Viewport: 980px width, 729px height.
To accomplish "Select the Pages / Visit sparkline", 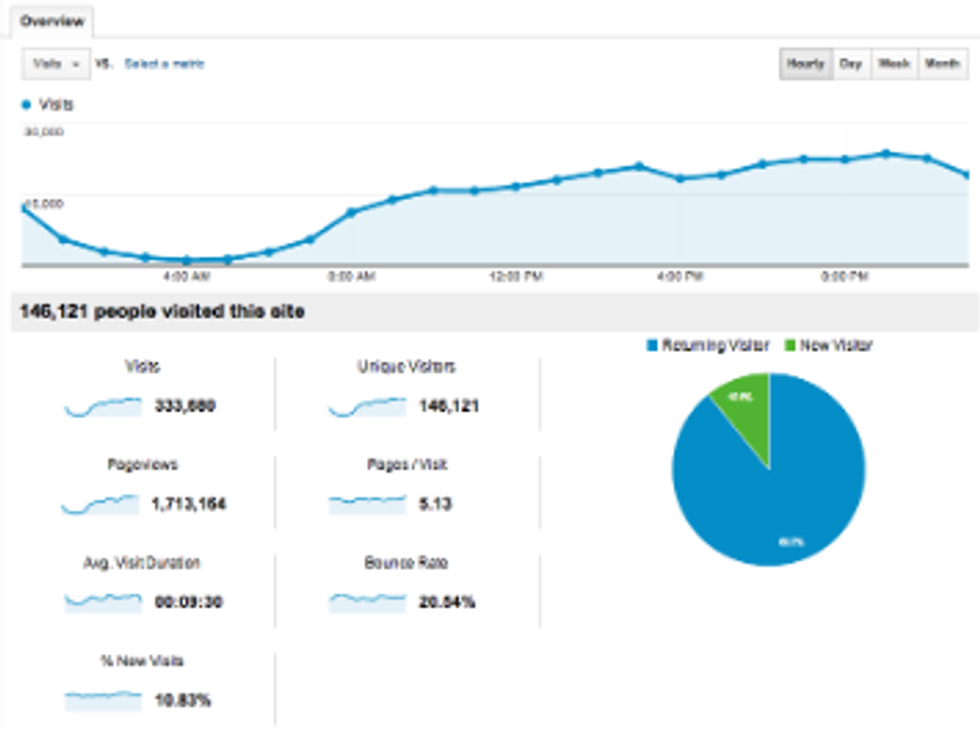I will tap(367, 504).
